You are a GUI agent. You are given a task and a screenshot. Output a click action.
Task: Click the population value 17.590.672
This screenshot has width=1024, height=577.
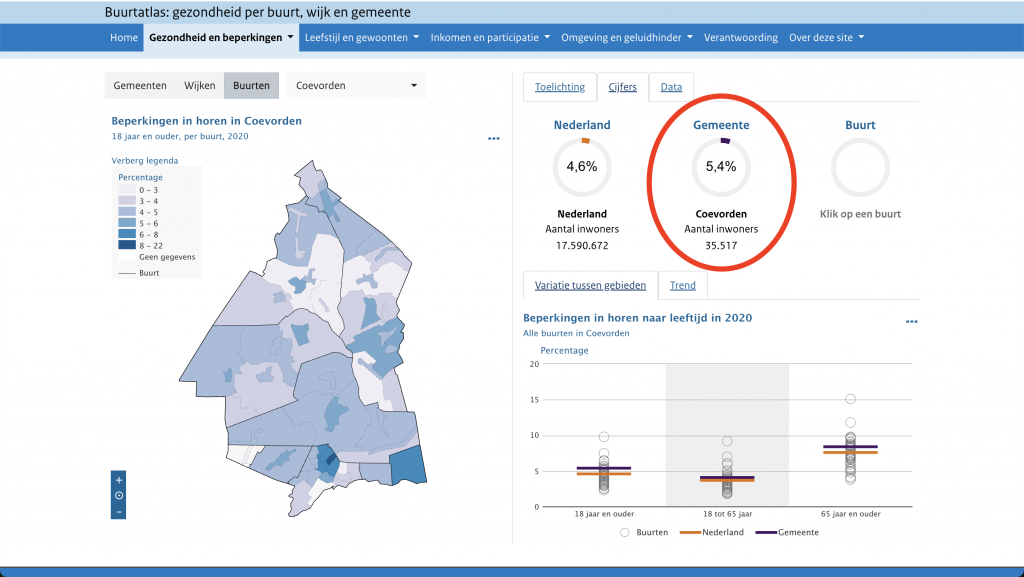coord(582,246)
